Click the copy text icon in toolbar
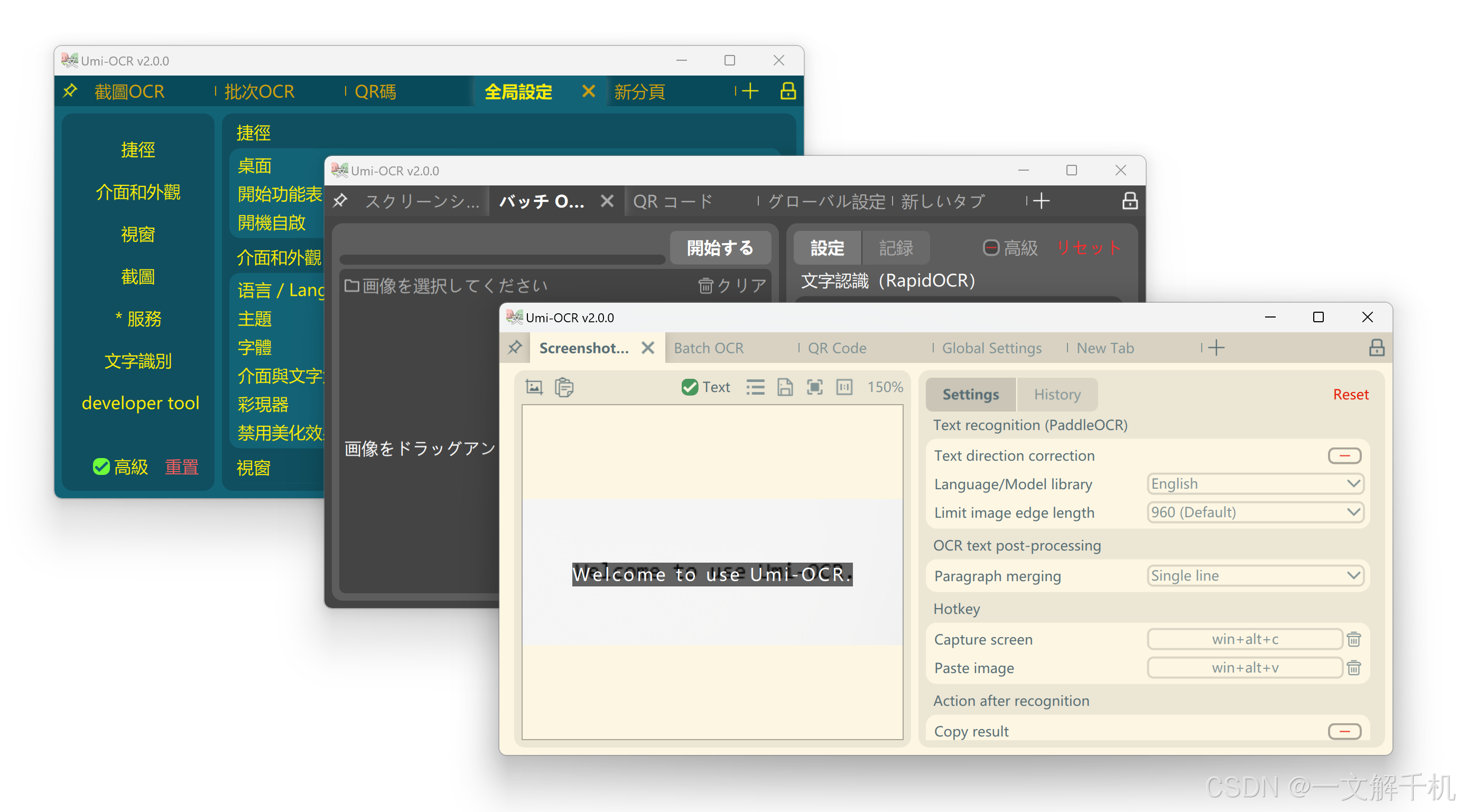1458x812 pixels. click(x=563, y=388)
